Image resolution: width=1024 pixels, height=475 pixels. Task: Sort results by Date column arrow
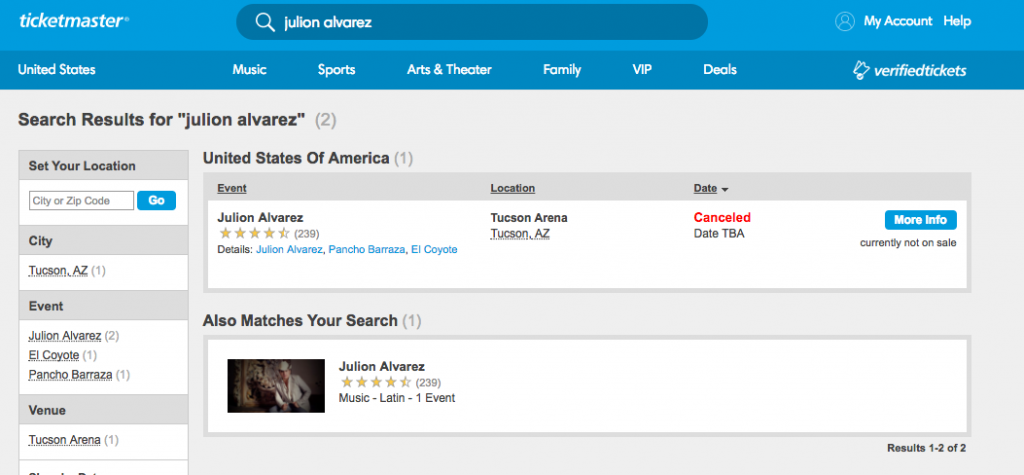point(725,189)
